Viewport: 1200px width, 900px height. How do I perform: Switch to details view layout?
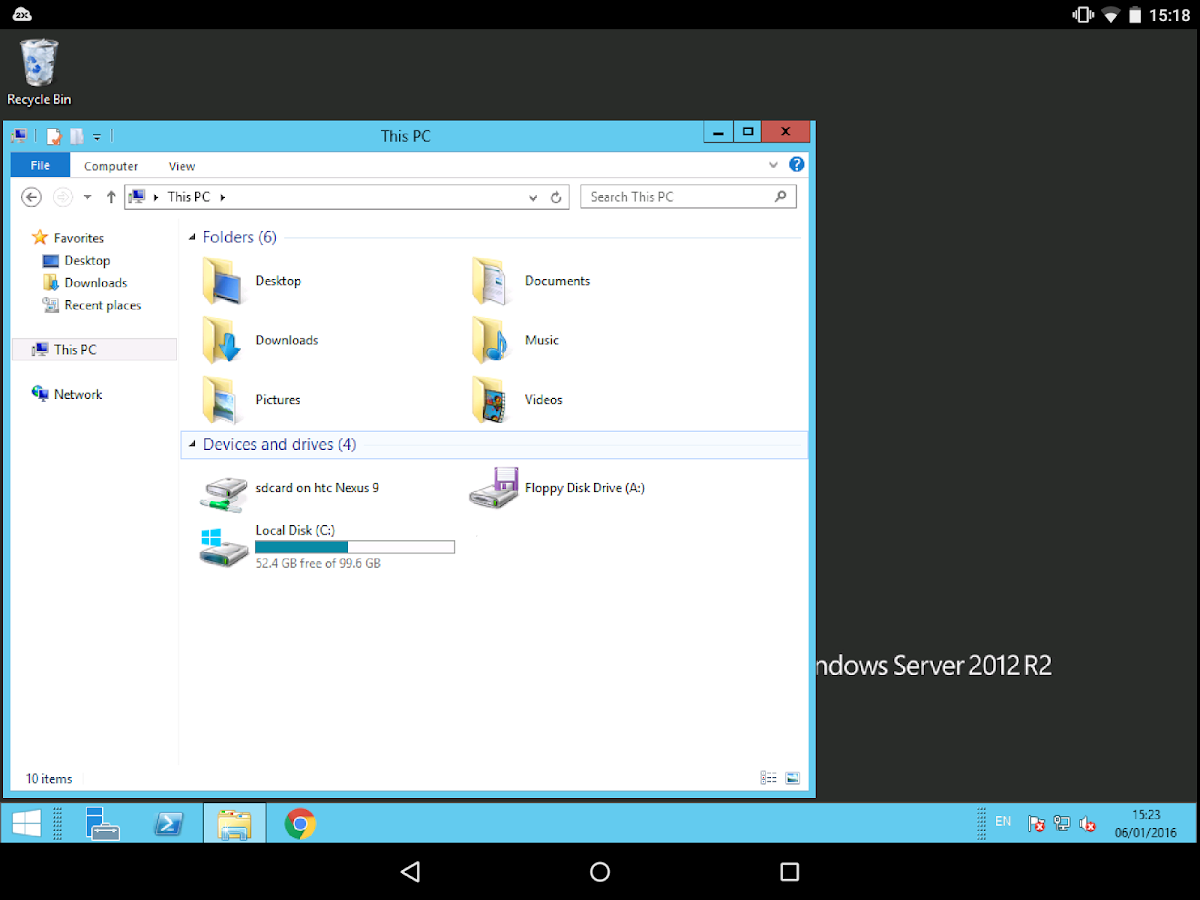[769, 778]
